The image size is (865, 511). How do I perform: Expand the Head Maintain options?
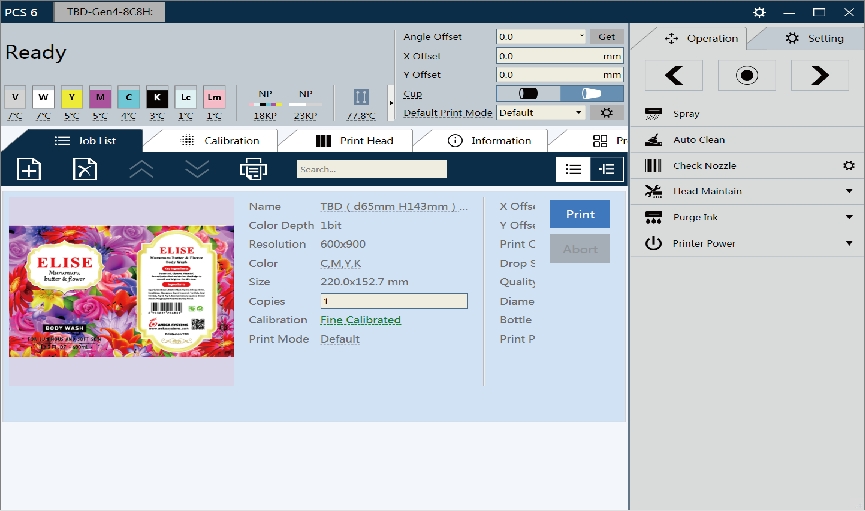tap(849, 192)
